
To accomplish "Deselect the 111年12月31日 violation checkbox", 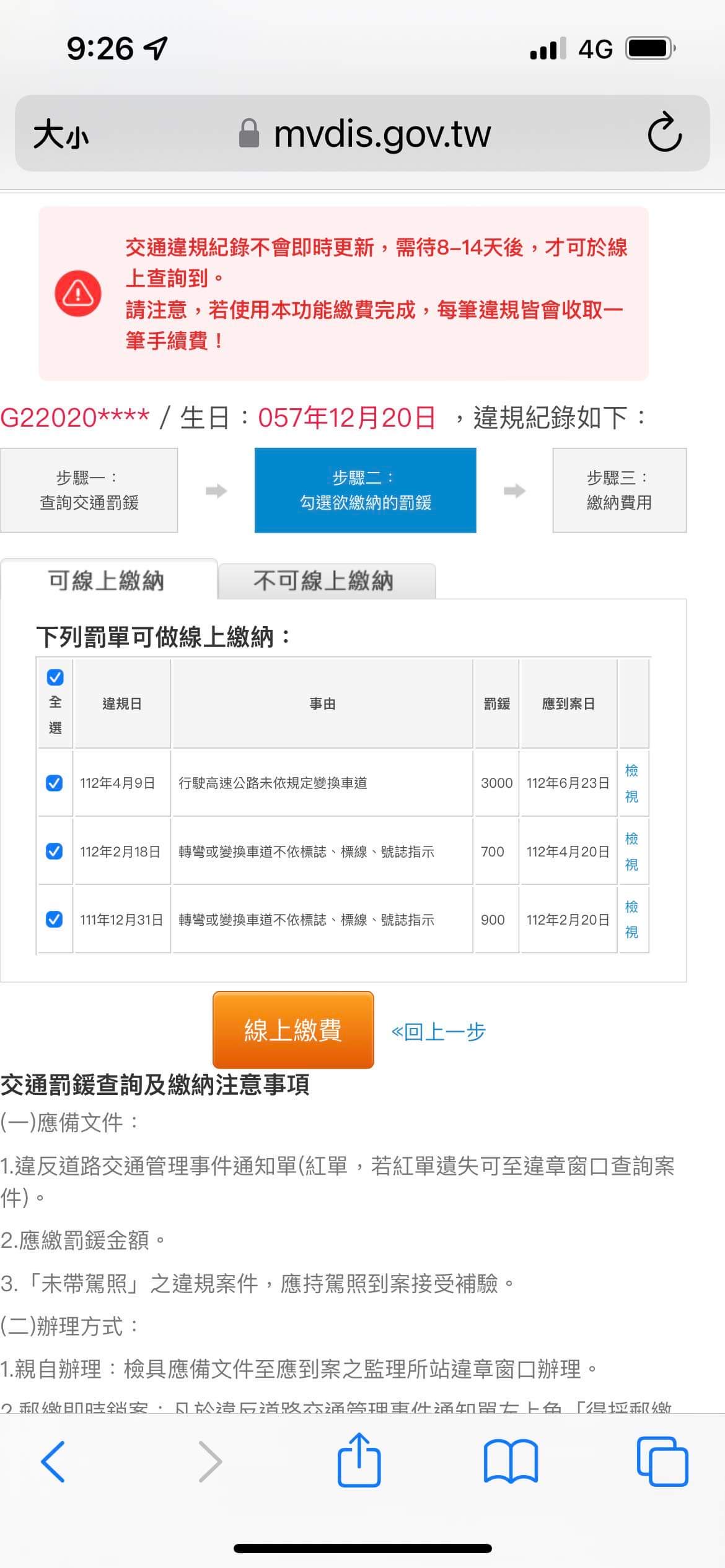I will (x=55, y=919).
